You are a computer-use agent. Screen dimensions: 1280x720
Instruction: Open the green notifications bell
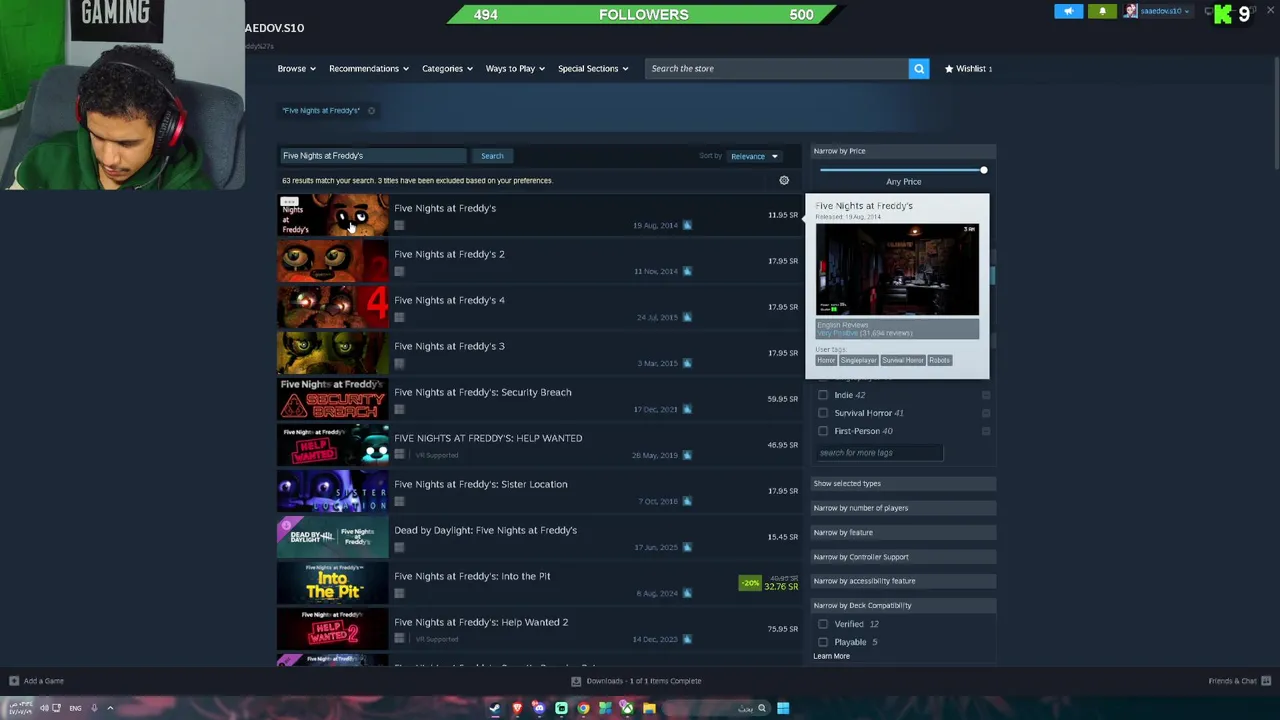(1102, 11)
